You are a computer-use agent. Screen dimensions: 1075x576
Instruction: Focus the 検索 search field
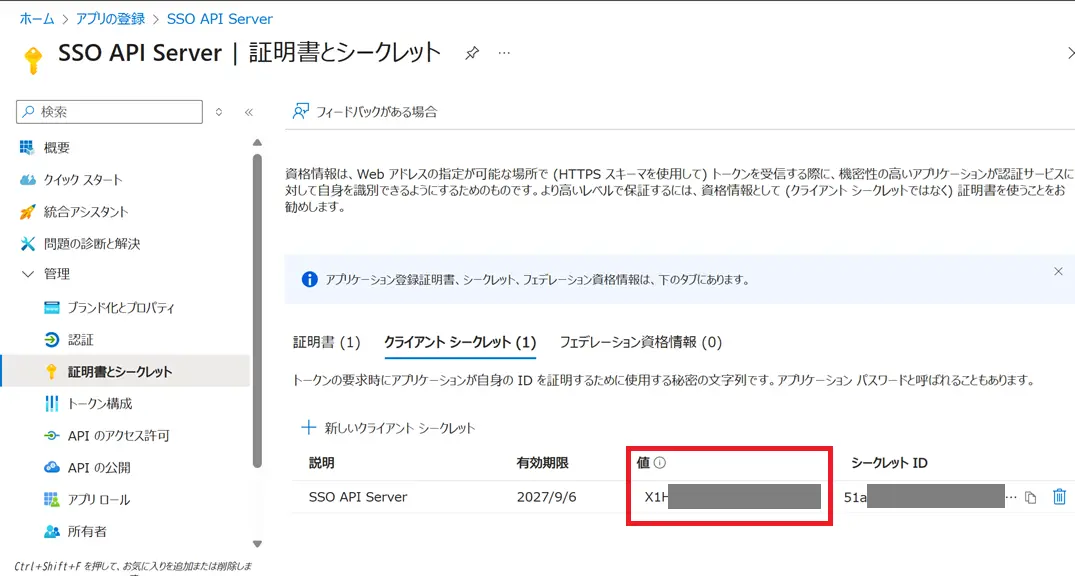point(110,112)
